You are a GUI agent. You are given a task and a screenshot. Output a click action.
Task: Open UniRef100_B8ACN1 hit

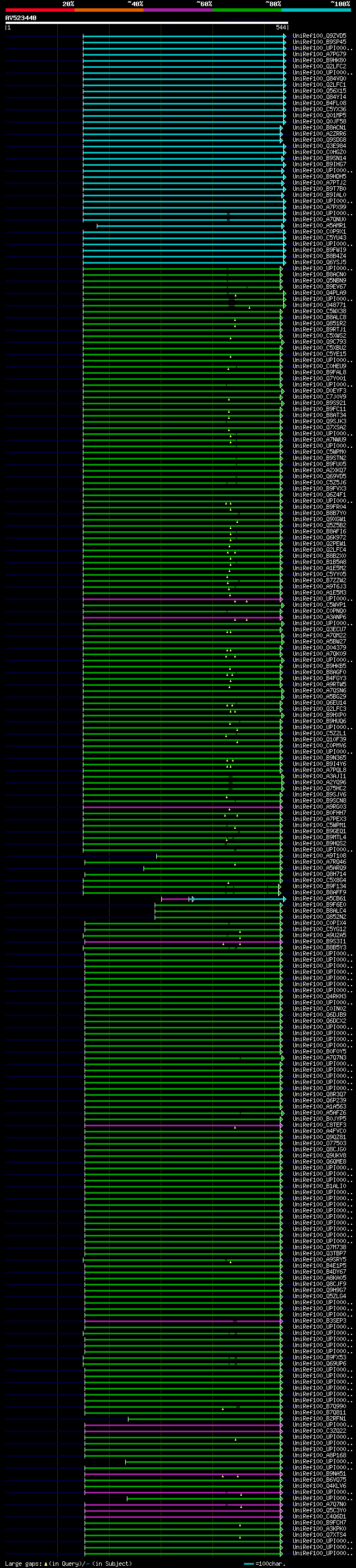[319, 127]
